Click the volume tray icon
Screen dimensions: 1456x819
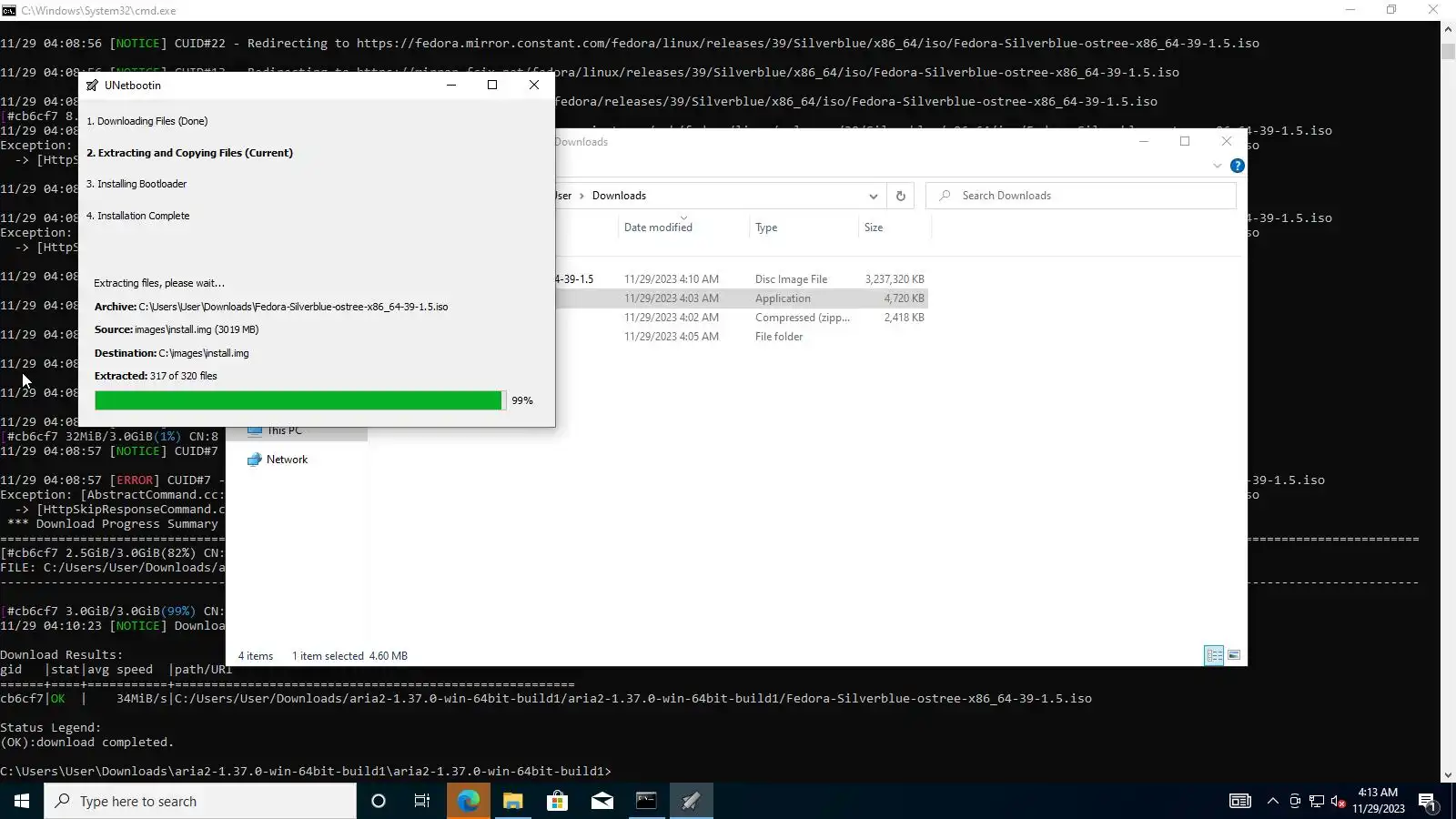(x=1338, y=801)
